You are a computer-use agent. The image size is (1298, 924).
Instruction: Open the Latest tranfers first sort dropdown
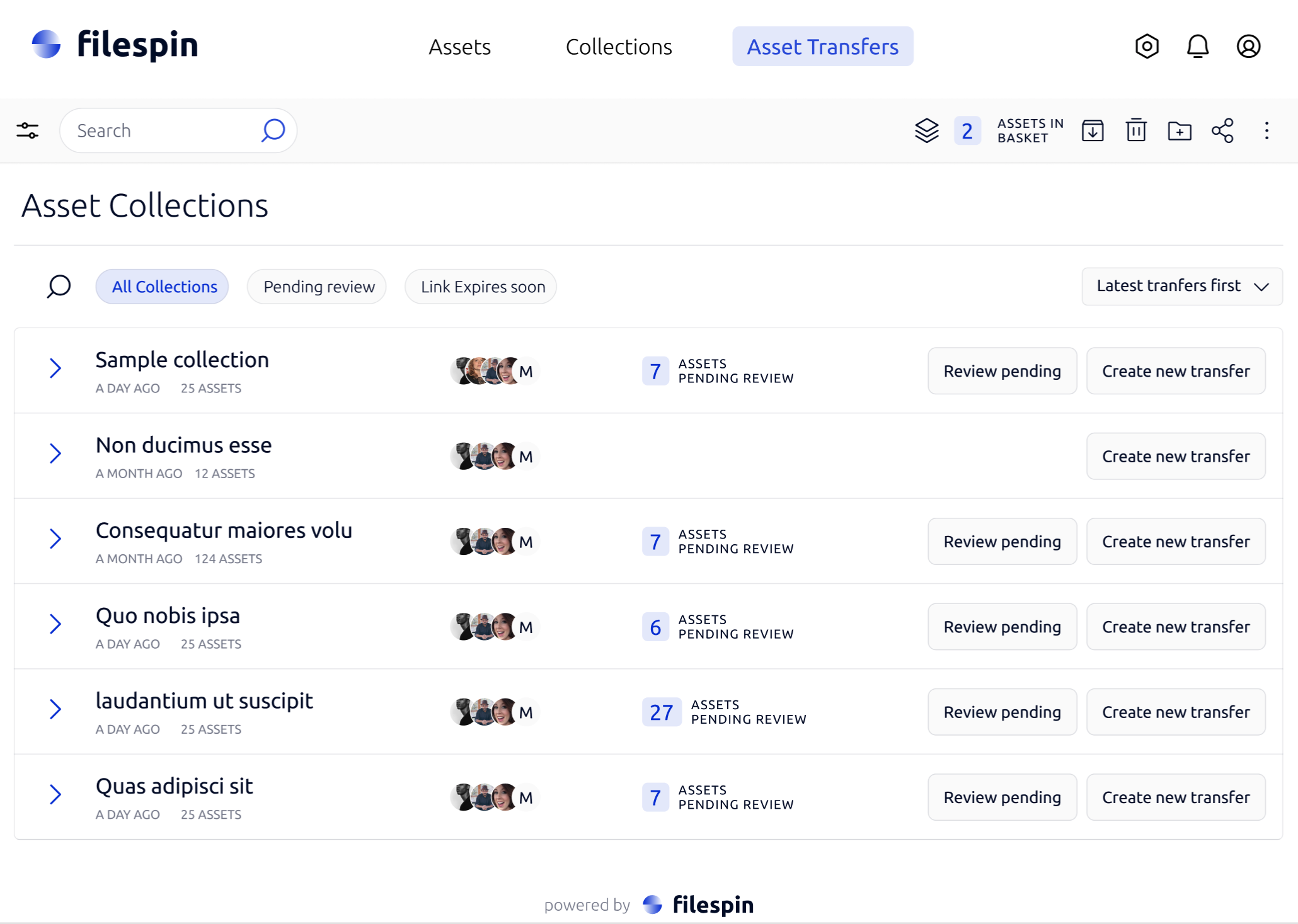1182,286
